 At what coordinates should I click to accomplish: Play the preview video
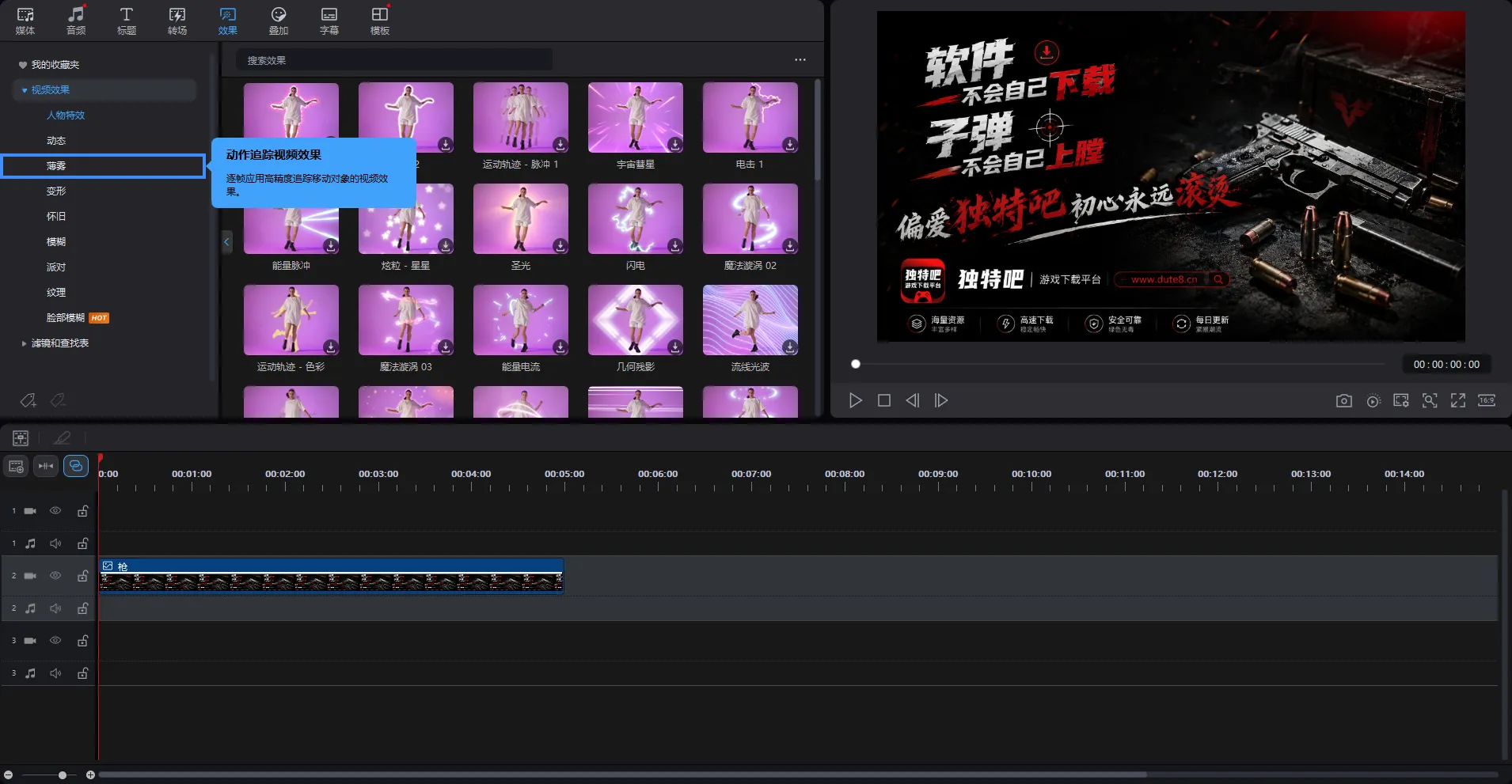[856, 400]
